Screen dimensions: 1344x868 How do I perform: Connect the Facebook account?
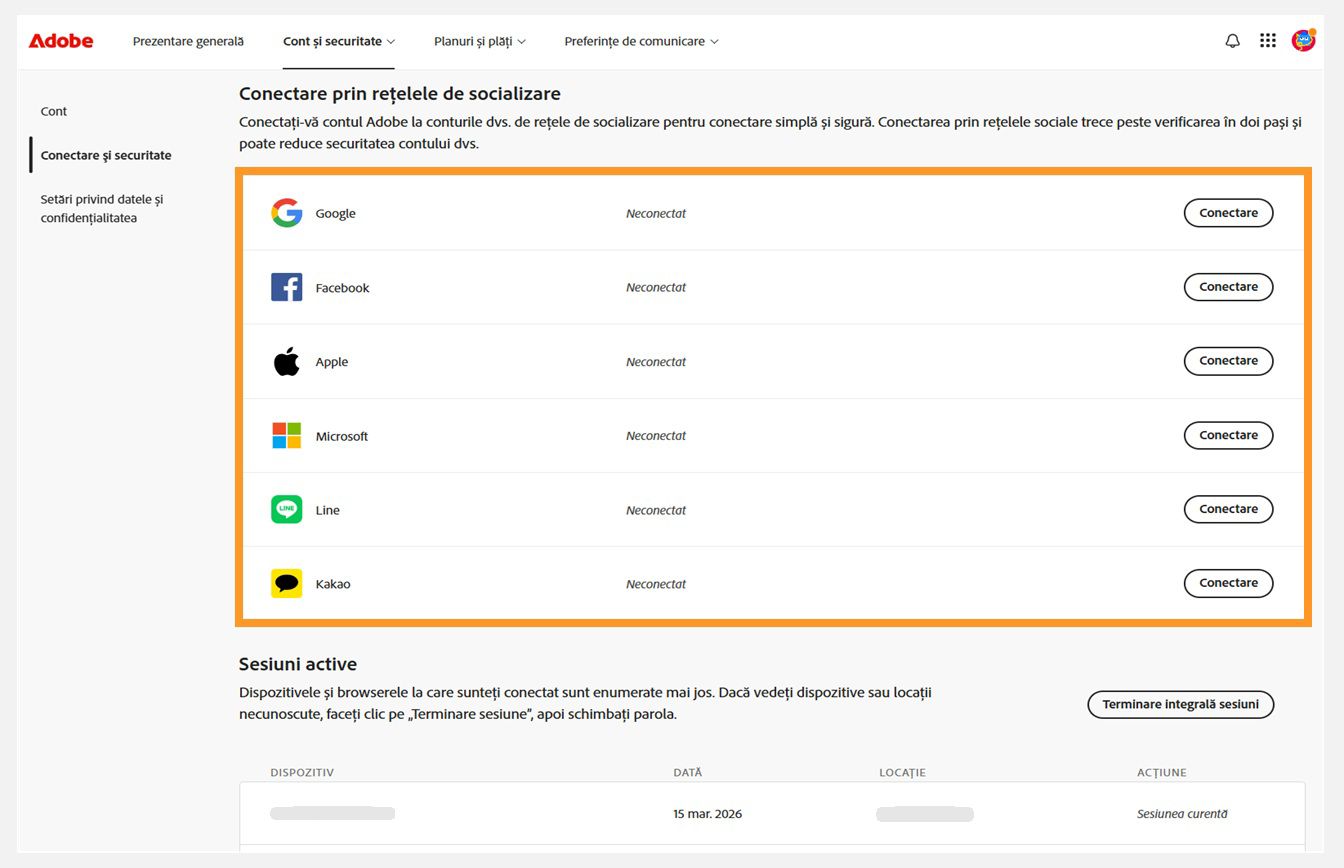pos(1228,287)
